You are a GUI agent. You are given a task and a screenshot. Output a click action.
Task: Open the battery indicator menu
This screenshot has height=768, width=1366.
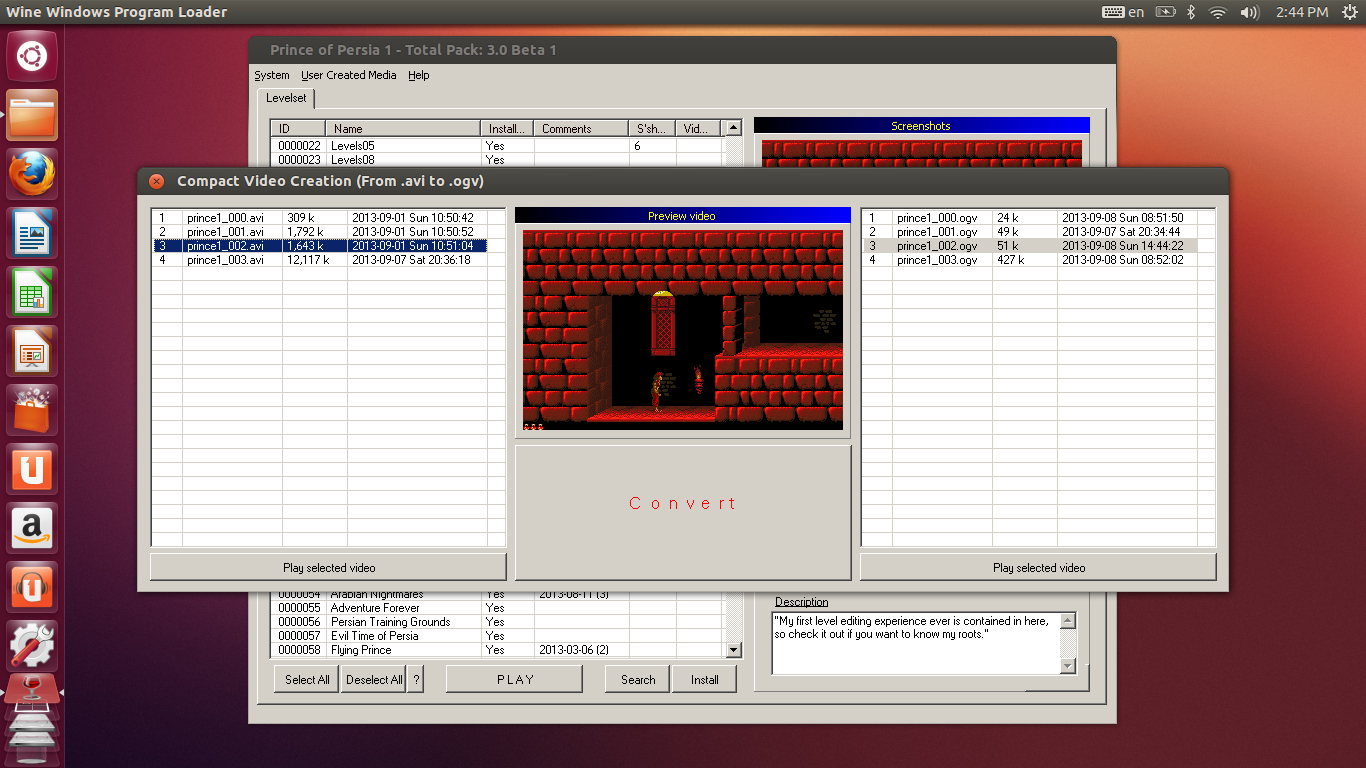coord(1165,12)
